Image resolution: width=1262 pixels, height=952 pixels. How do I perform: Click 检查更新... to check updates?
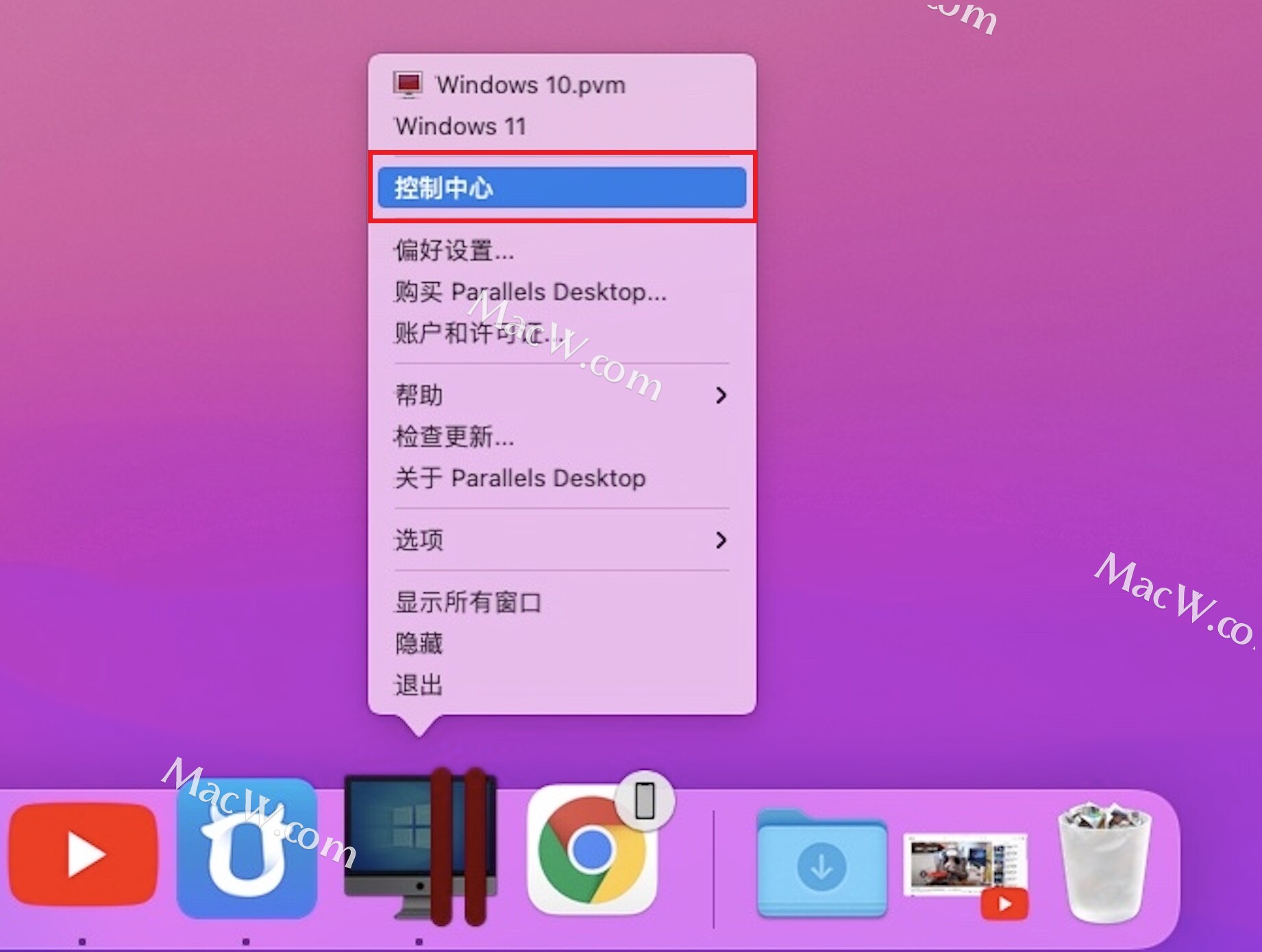562,437
